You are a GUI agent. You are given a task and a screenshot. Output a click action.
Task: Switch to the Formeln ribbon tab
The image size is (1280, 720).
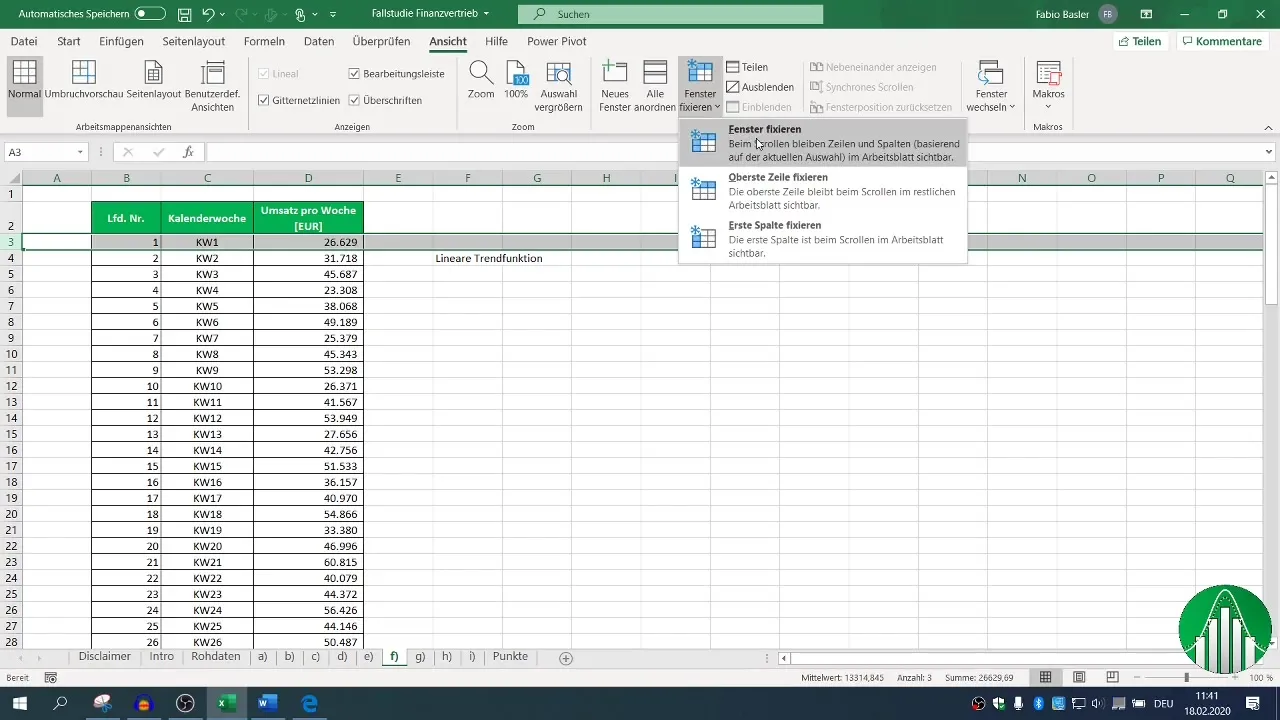click(x=264, y=41)
